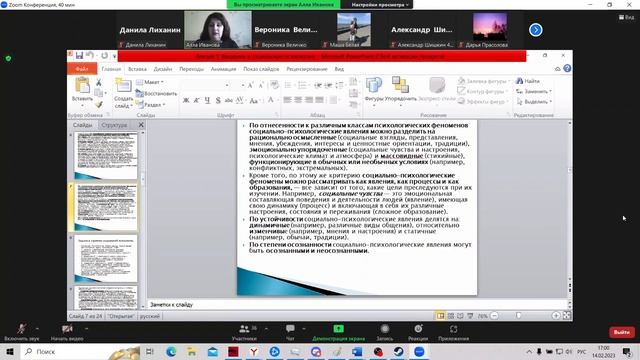Open the File (Файл) tab

[82, 69]
